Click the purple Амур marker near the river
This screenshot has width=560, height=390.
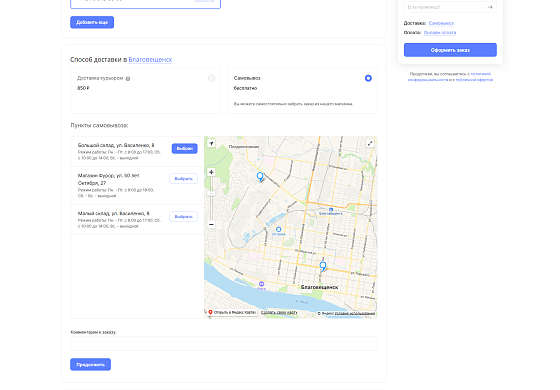(x=261, y=284)
